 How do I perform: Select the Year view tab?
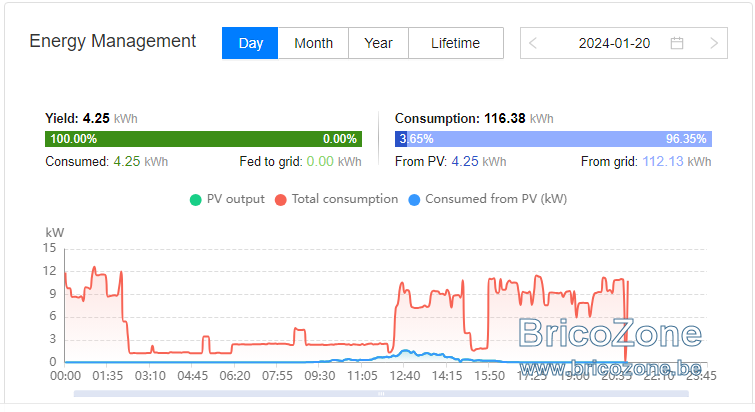point(378,43)
